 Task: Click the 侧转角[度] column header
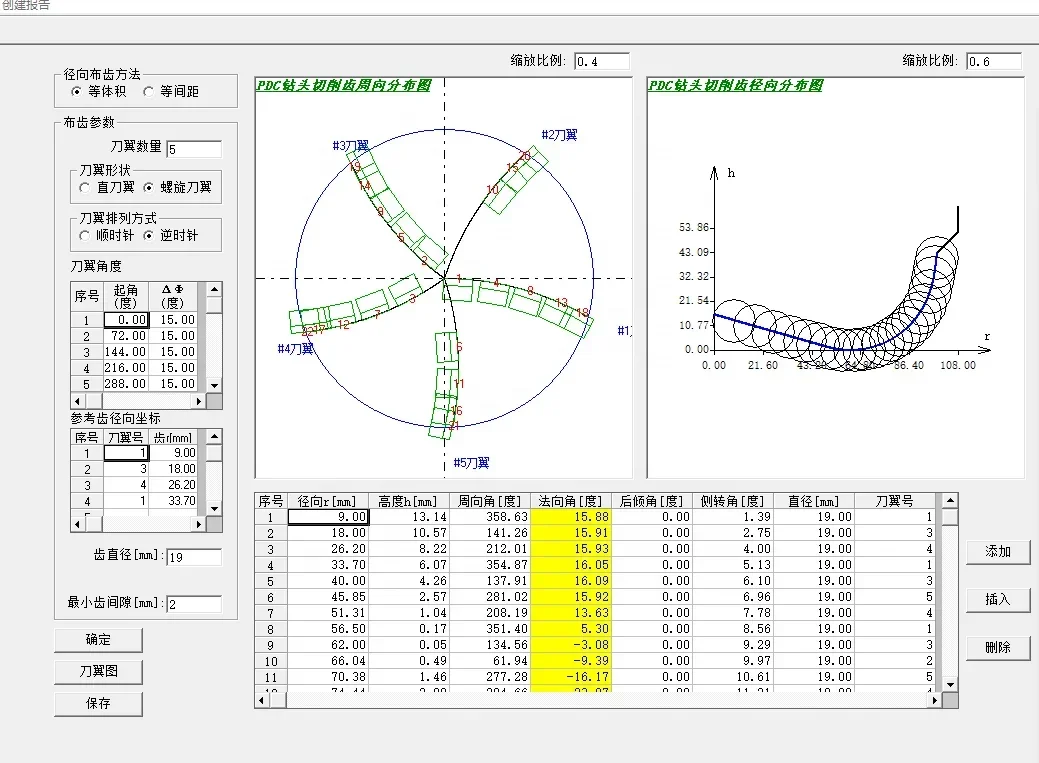(x=732, y=501)
